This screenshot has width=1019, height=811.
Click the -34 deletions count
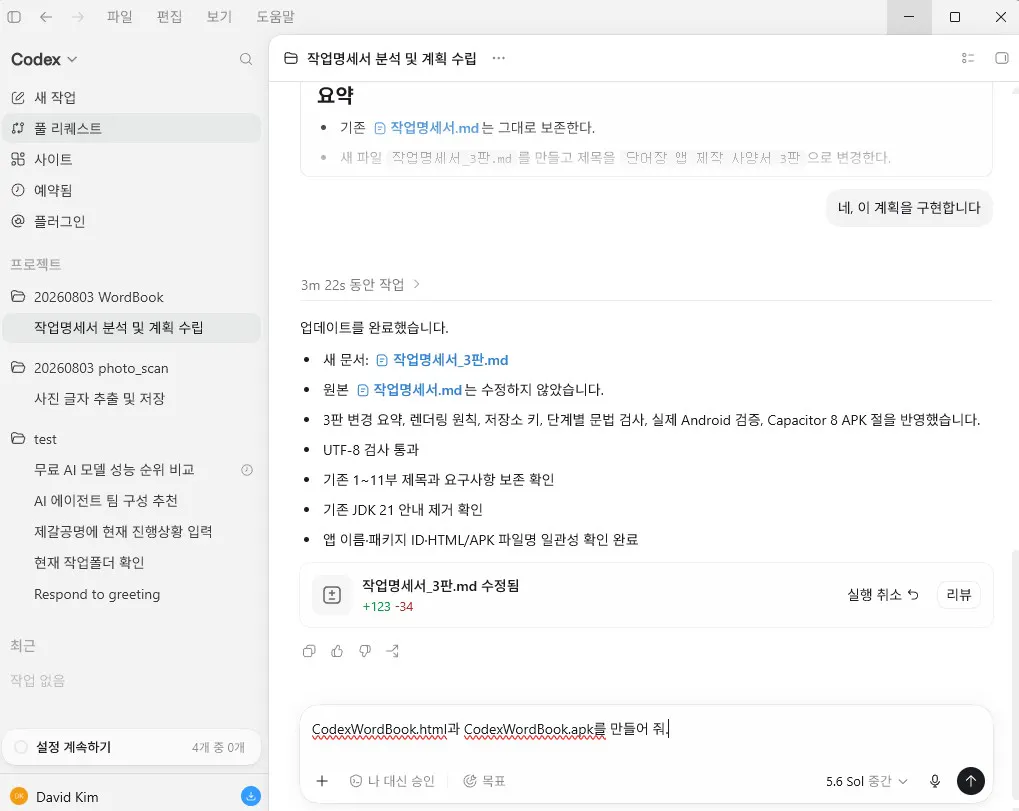pos(405,606)
